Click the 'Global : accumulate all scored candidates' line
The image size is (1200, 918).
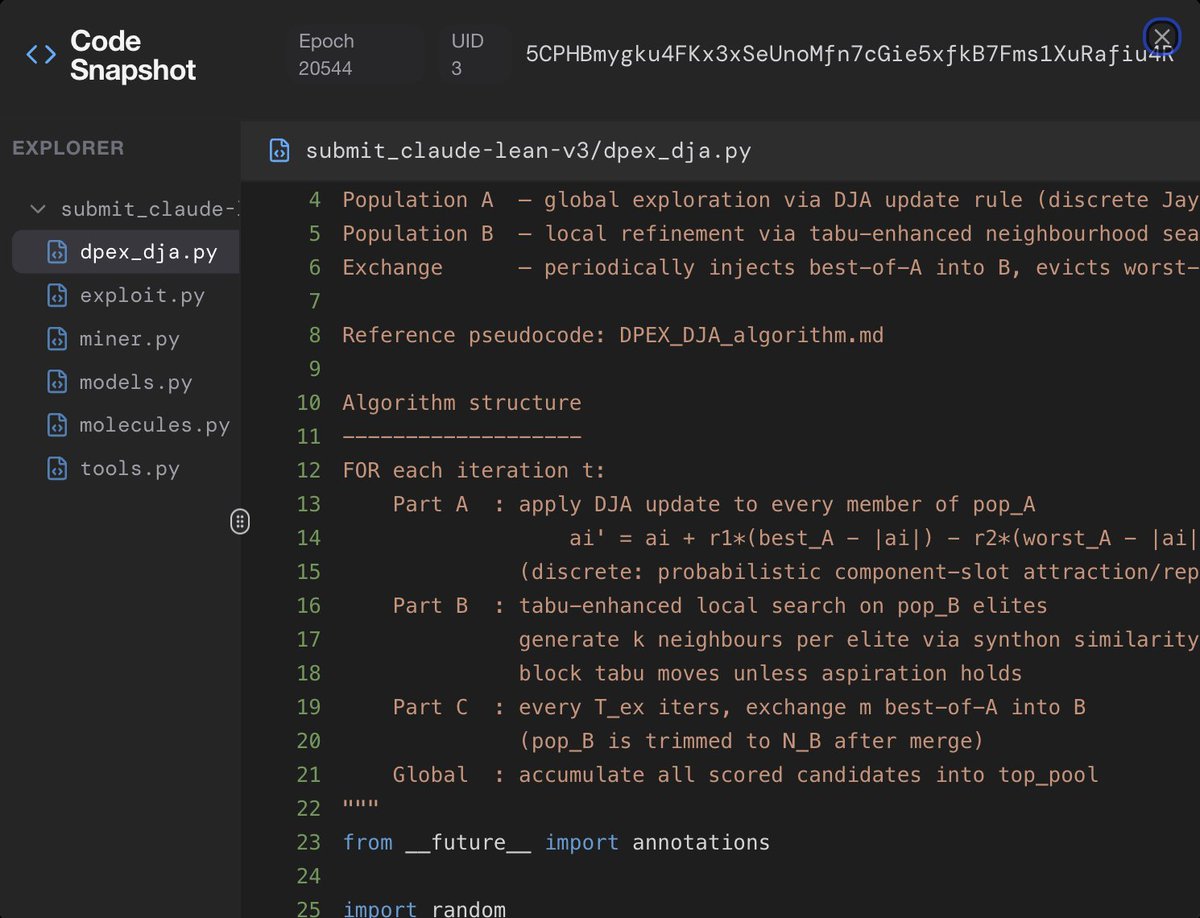click(x=746, y=774)
